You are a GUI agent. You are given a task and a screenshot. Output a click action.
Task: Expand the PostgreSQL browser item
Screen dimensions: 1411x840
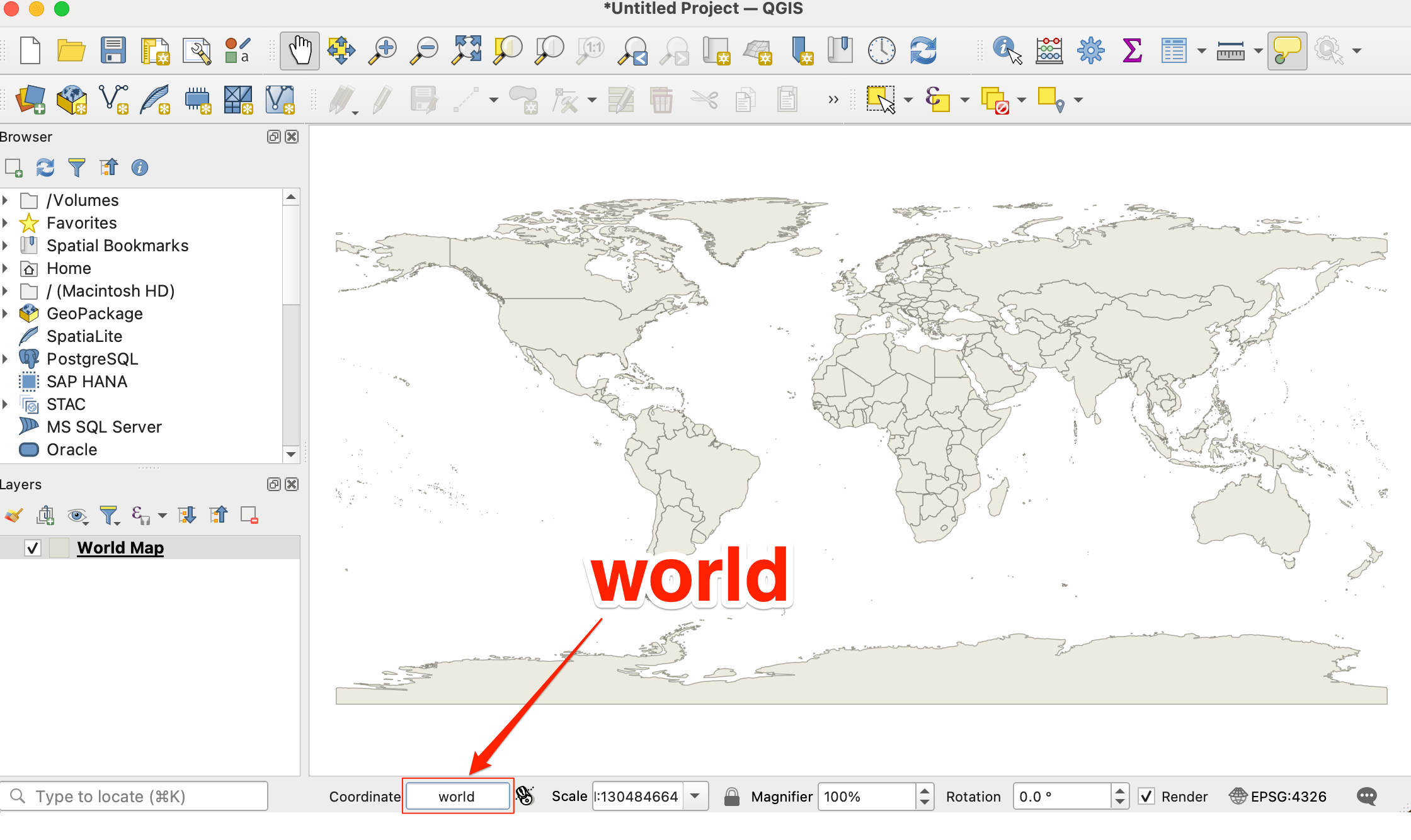point(6,359)
